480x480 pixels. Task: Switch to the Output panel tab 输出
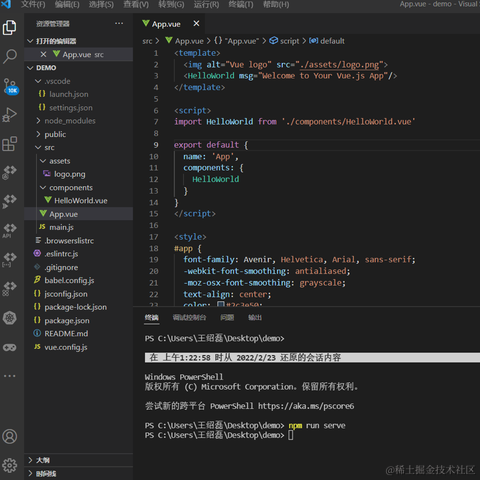255,318
